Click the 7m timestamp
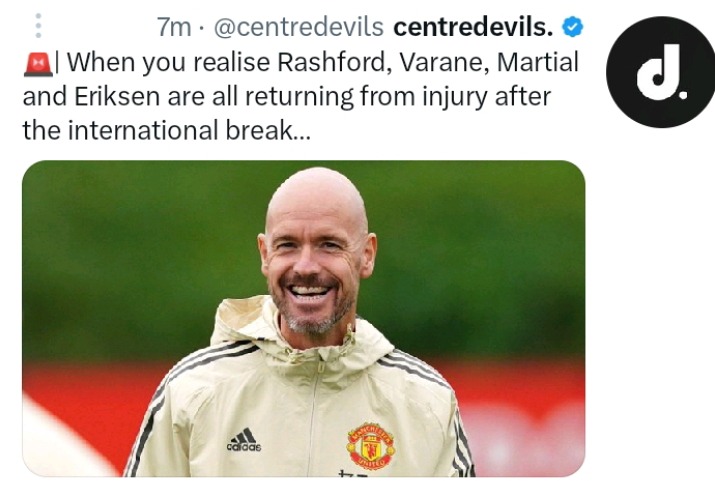The image size is (715, 481). (x=174, y=27)
